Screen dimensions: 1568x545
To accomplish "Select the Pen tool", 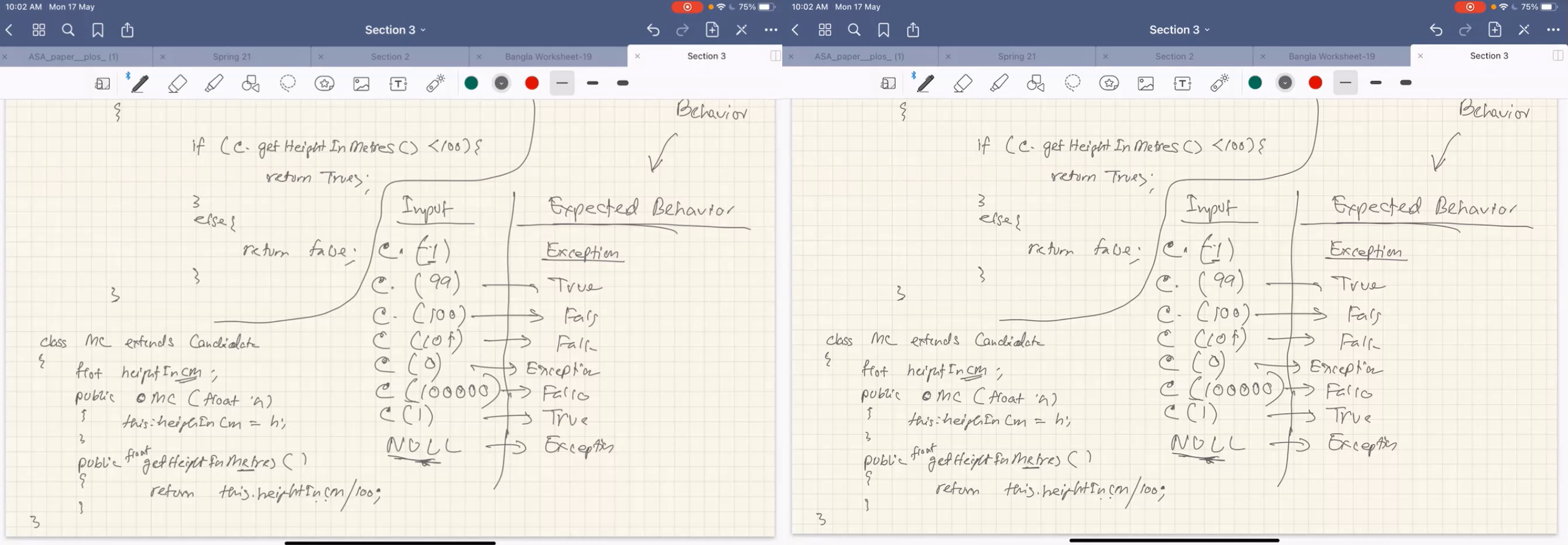I will 139,84.
